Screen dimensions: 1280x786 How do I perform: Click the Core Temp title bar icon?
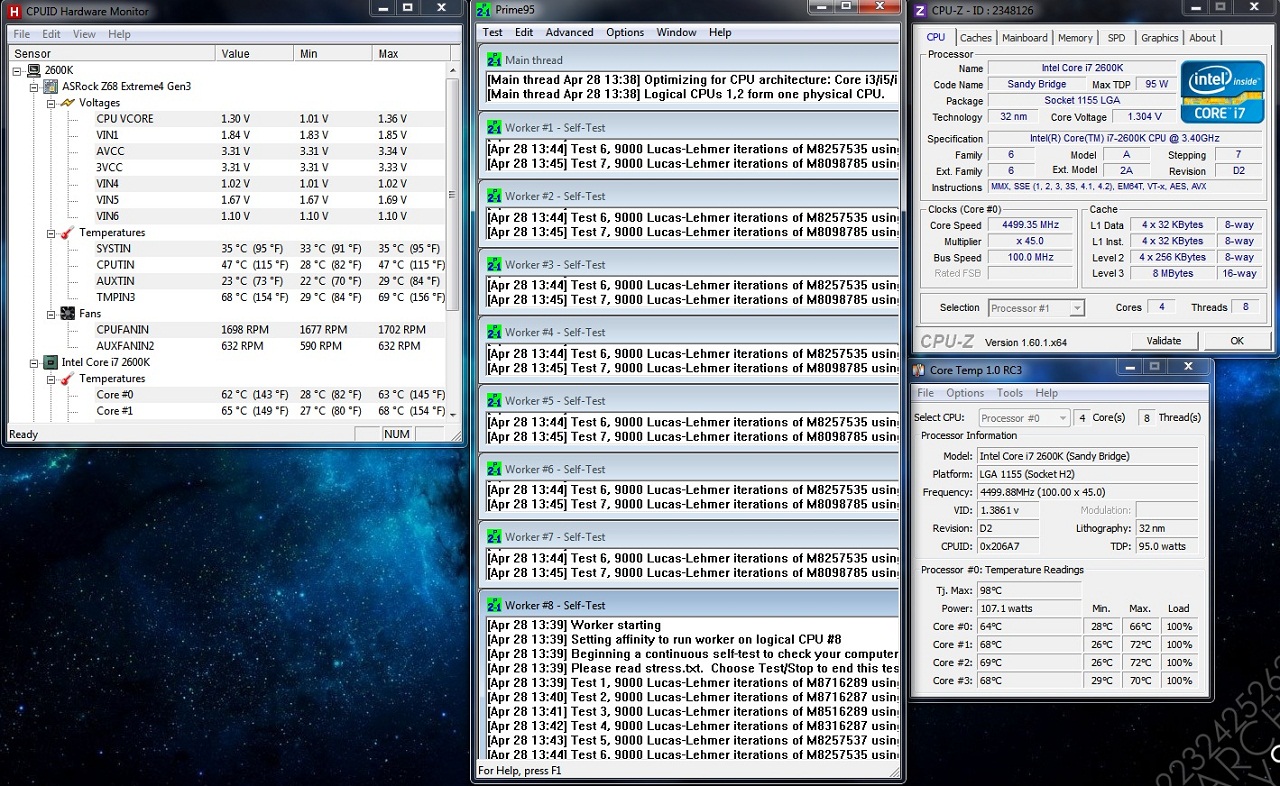(x=920, y=370)
